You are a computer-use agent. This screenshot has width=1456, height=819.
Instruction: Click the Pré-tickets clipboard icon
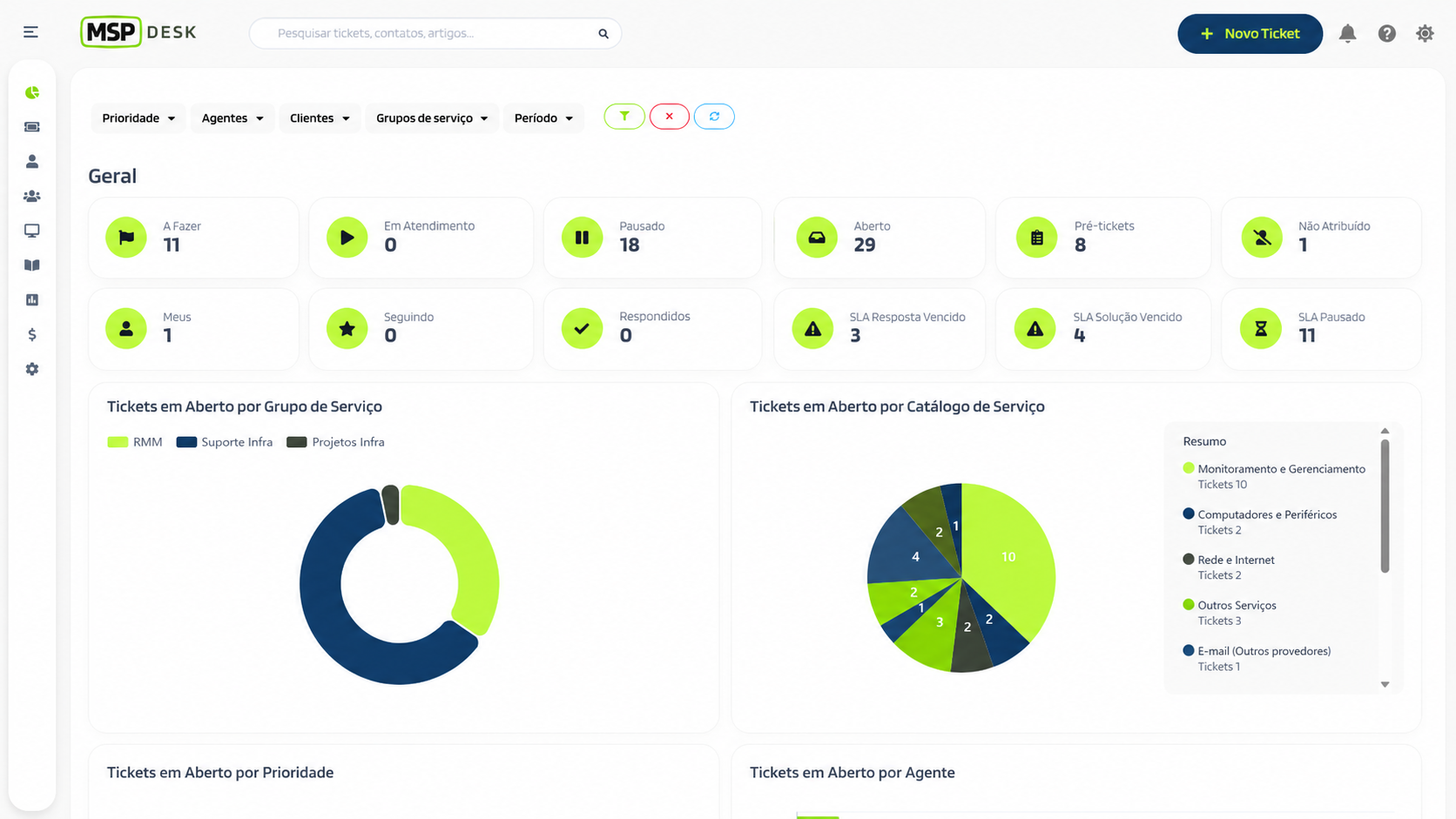coord(1036,238)
